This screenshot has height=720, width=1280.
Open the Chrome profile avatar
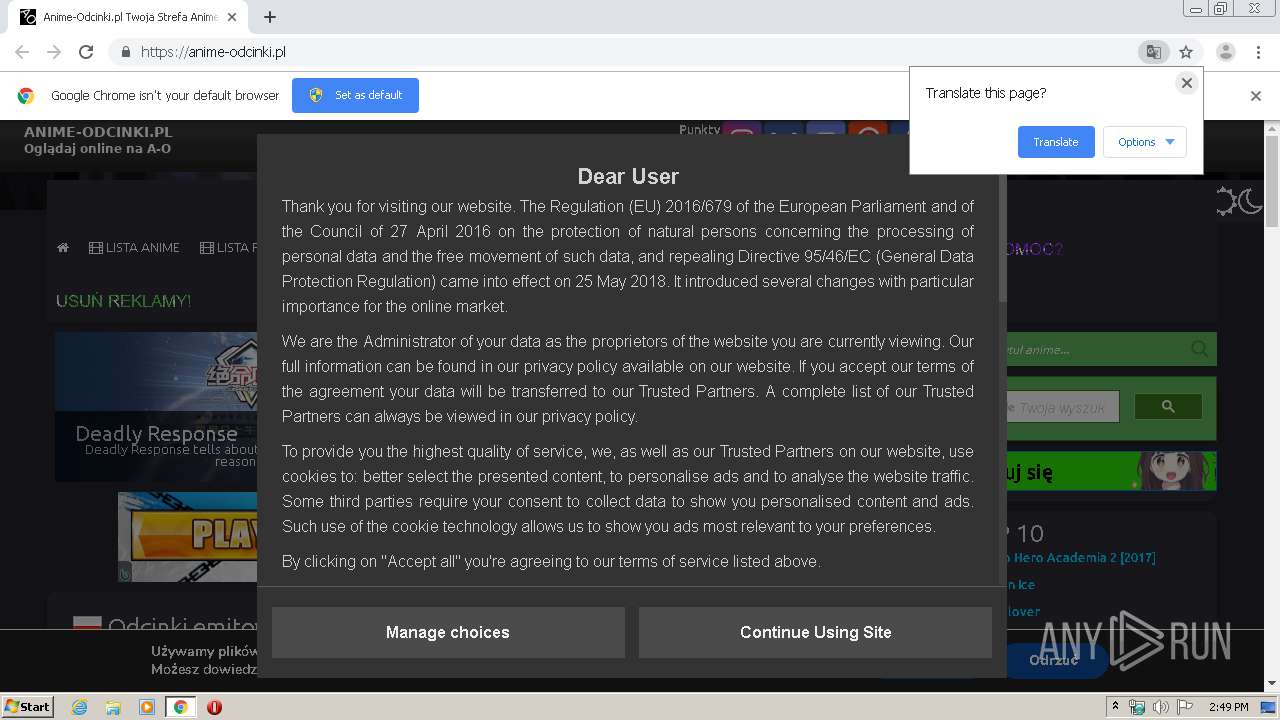pyautogui.click(x=1225, y=52)
